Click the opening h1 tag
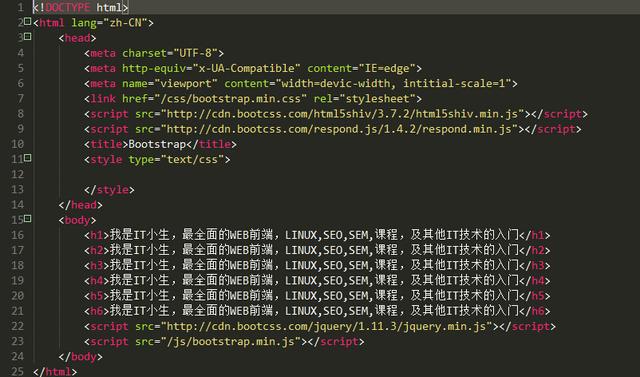 (97, 235)
